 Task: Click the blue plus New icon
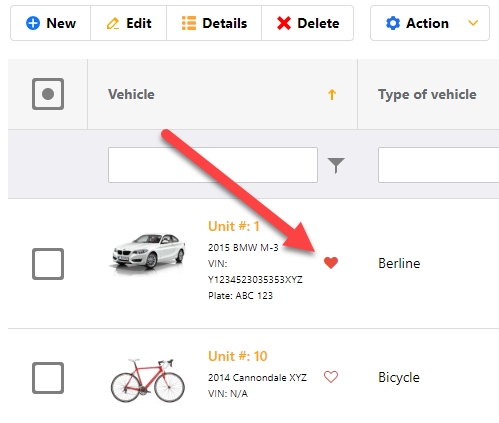click(33, 23)
